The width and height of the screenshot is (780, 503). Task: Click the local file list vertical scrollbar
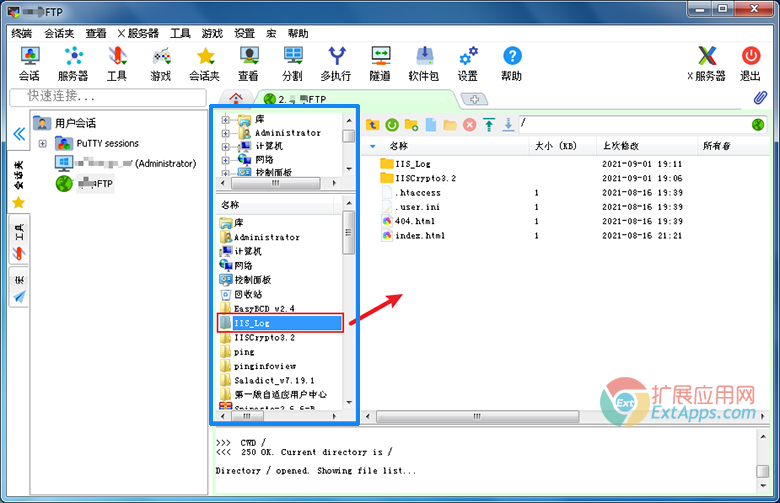tap(348, 232)
